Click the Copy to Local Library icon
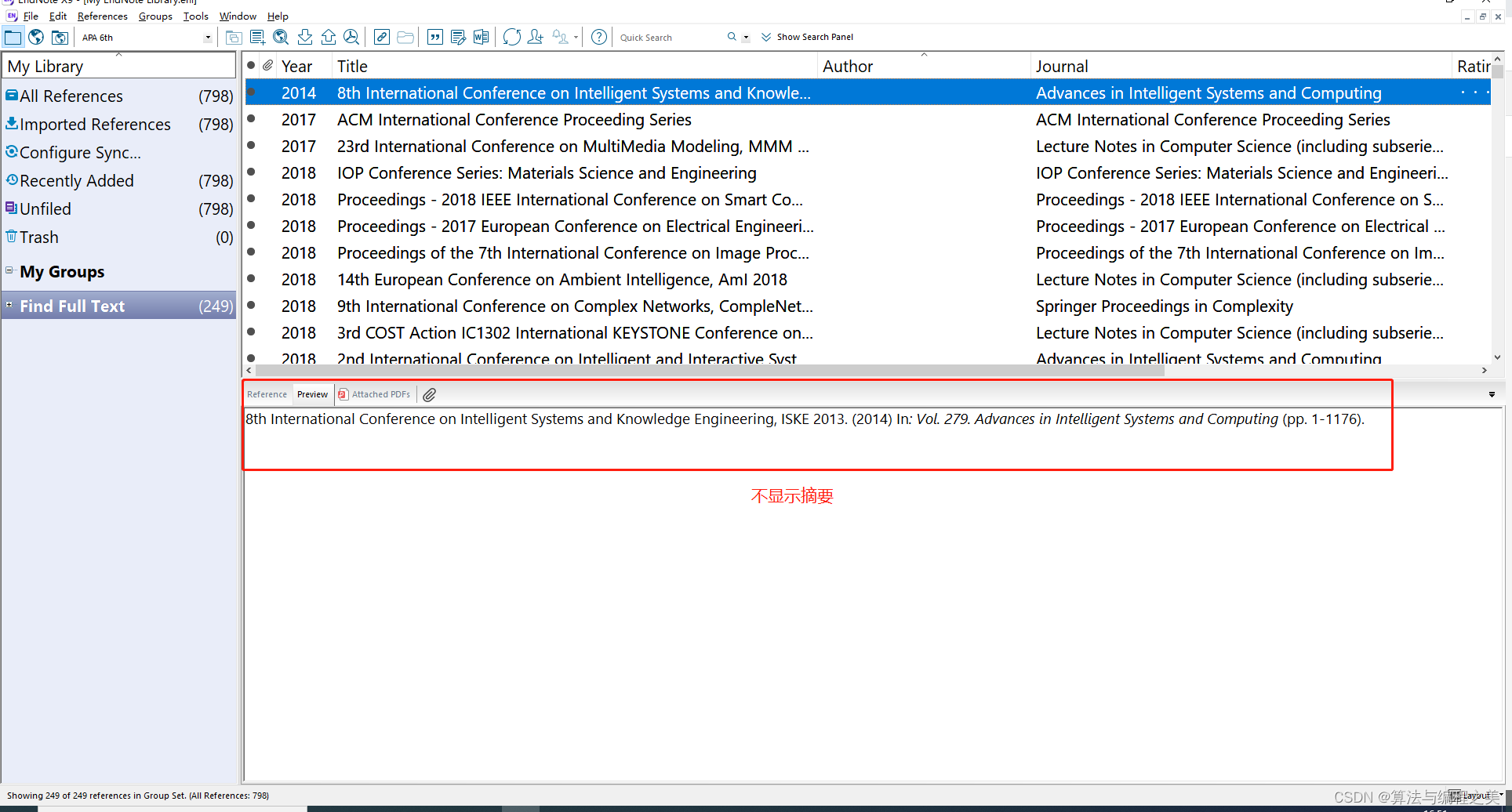The width and height of the screenshot is (1512, 812). coord(234,37)
